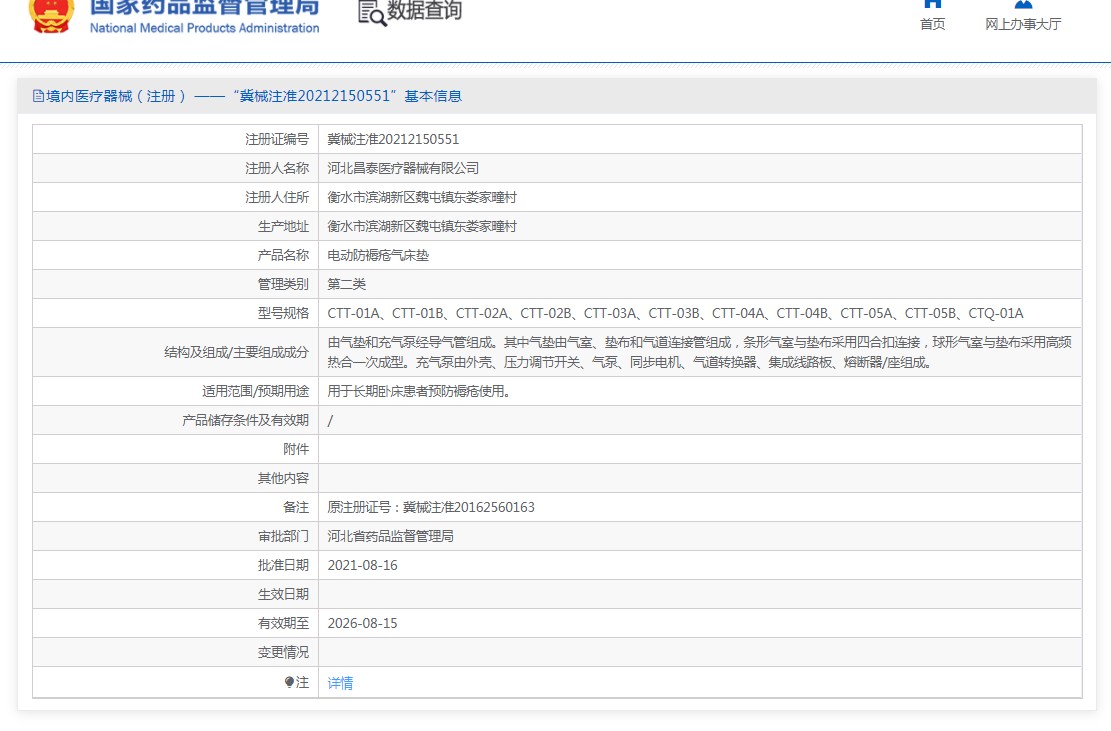Click the 适用范围/预期用途 label
Image resolution: width=1111 pixels, height=731 pixels.
tap(256, 391)
